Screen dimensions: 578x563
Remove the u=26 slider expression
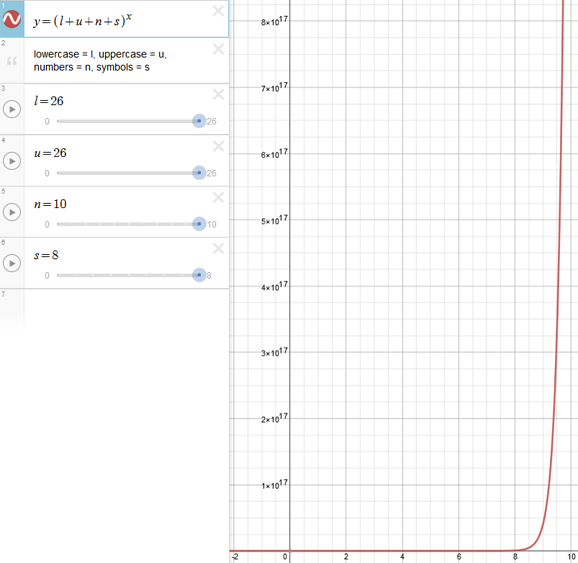pyautogui.click(x=218, y=146)
